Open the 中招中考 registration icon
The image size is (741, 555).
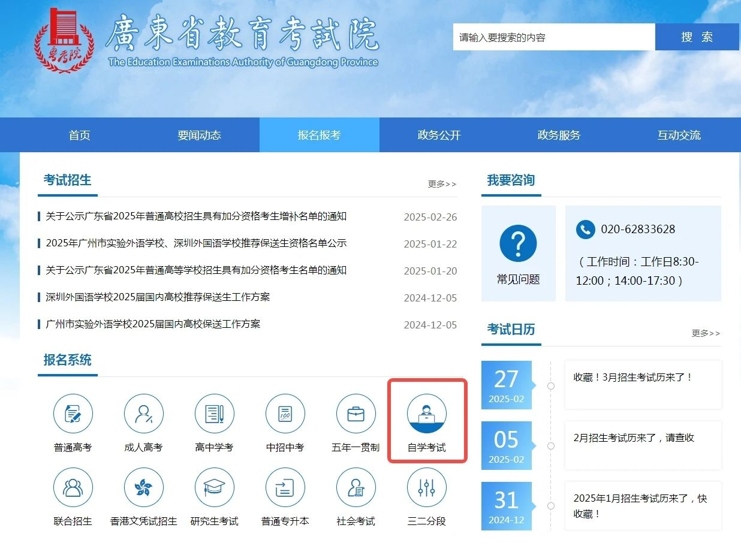(285, 414)
